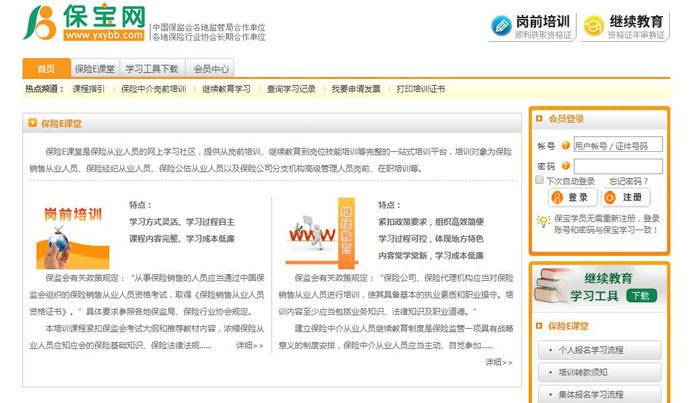Click the orange icon beside 密码 field
The width and height of the screenshot is (690, 403).
[x=566, y=166]
